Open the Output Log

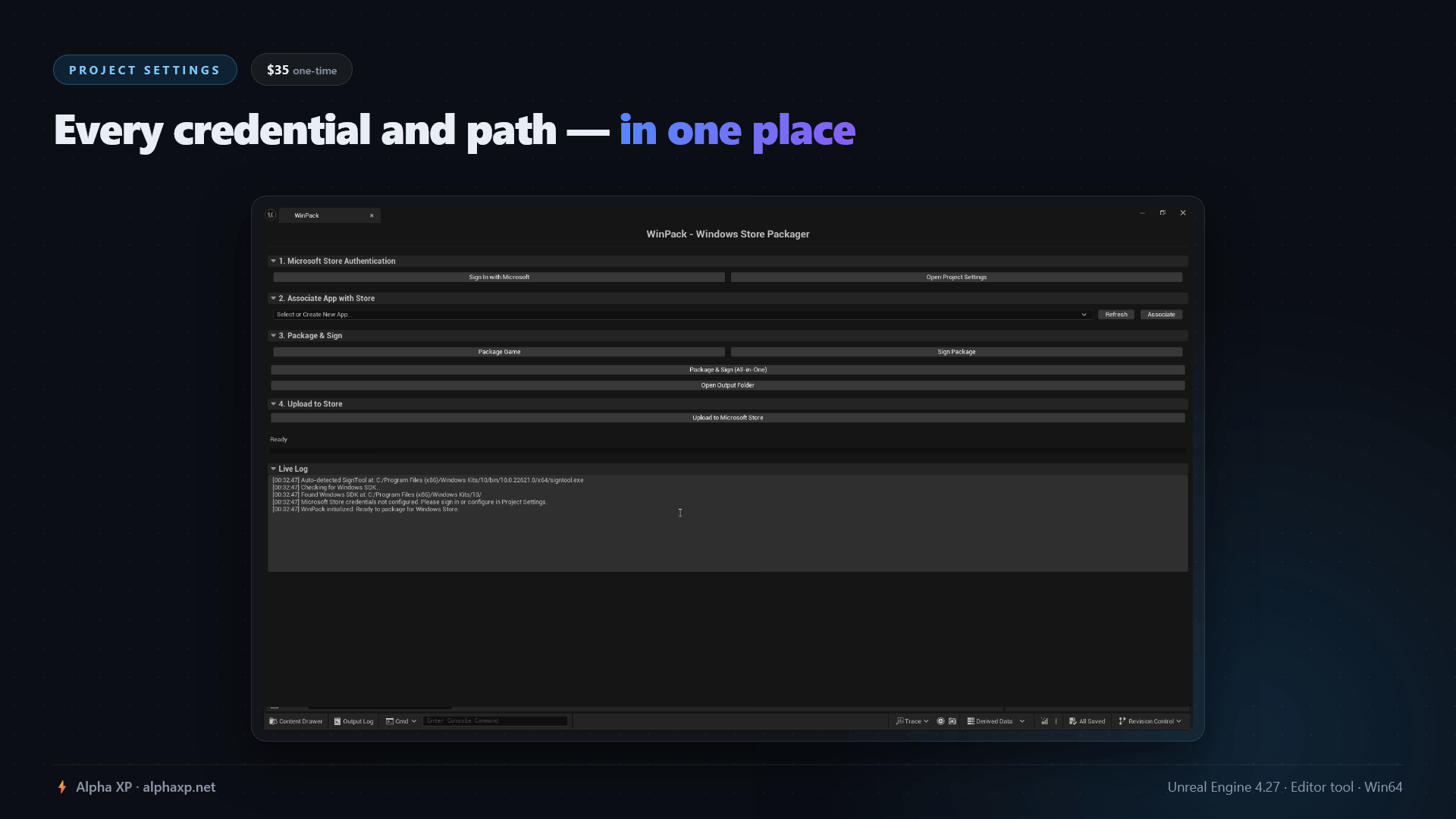353,721
